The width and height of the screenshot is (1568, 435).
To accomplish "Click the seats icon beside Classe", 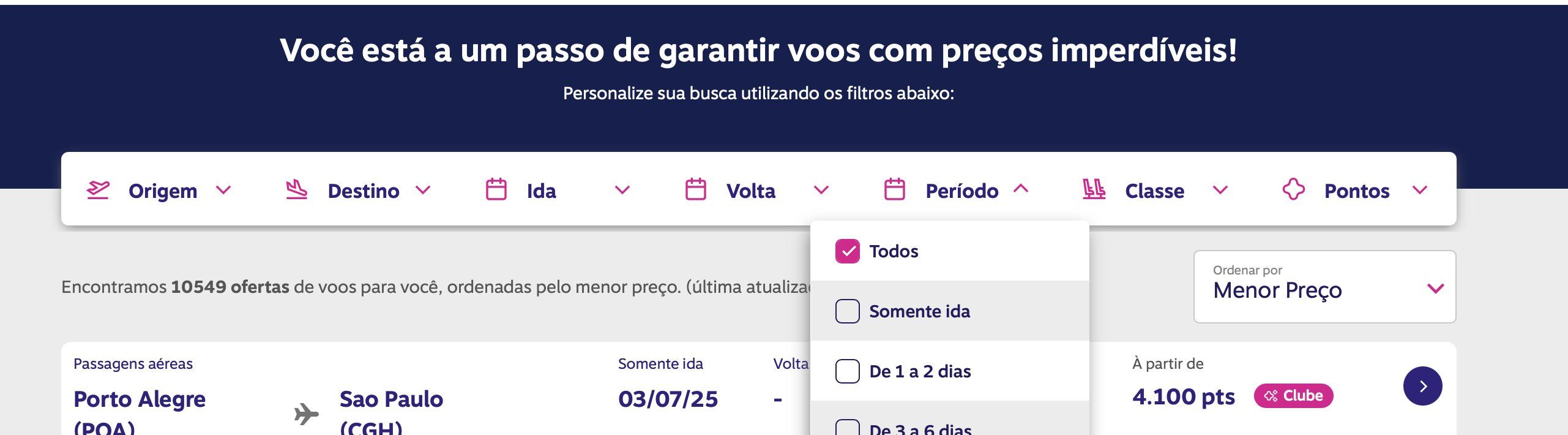I will pos(1094,190).
